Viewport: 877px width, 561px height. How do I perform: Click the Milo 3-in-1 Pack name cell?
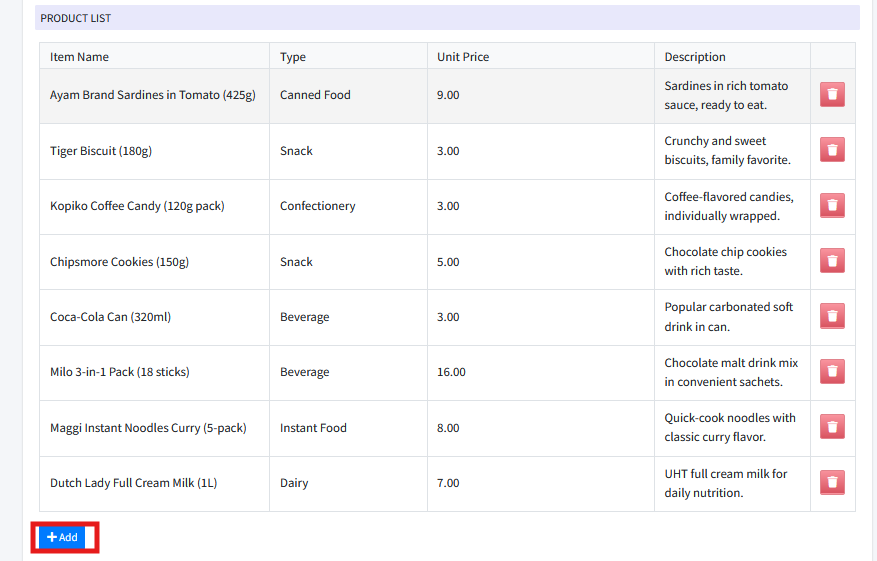click(120, 372)
